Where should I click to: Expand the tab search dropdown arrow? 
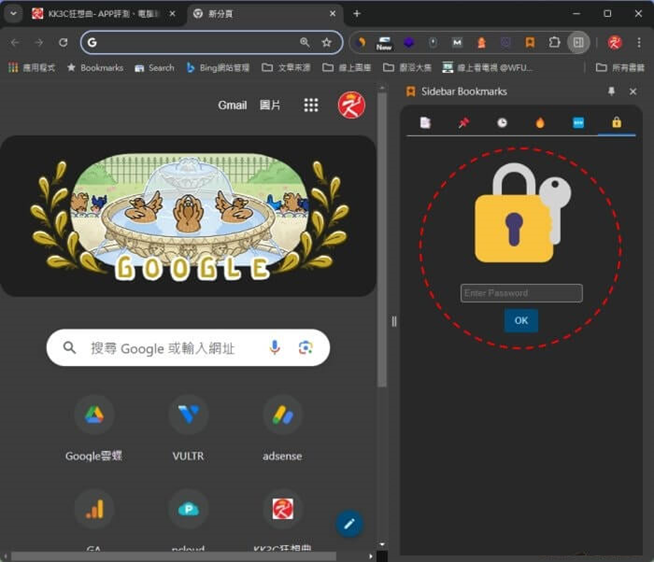point(14,14)
